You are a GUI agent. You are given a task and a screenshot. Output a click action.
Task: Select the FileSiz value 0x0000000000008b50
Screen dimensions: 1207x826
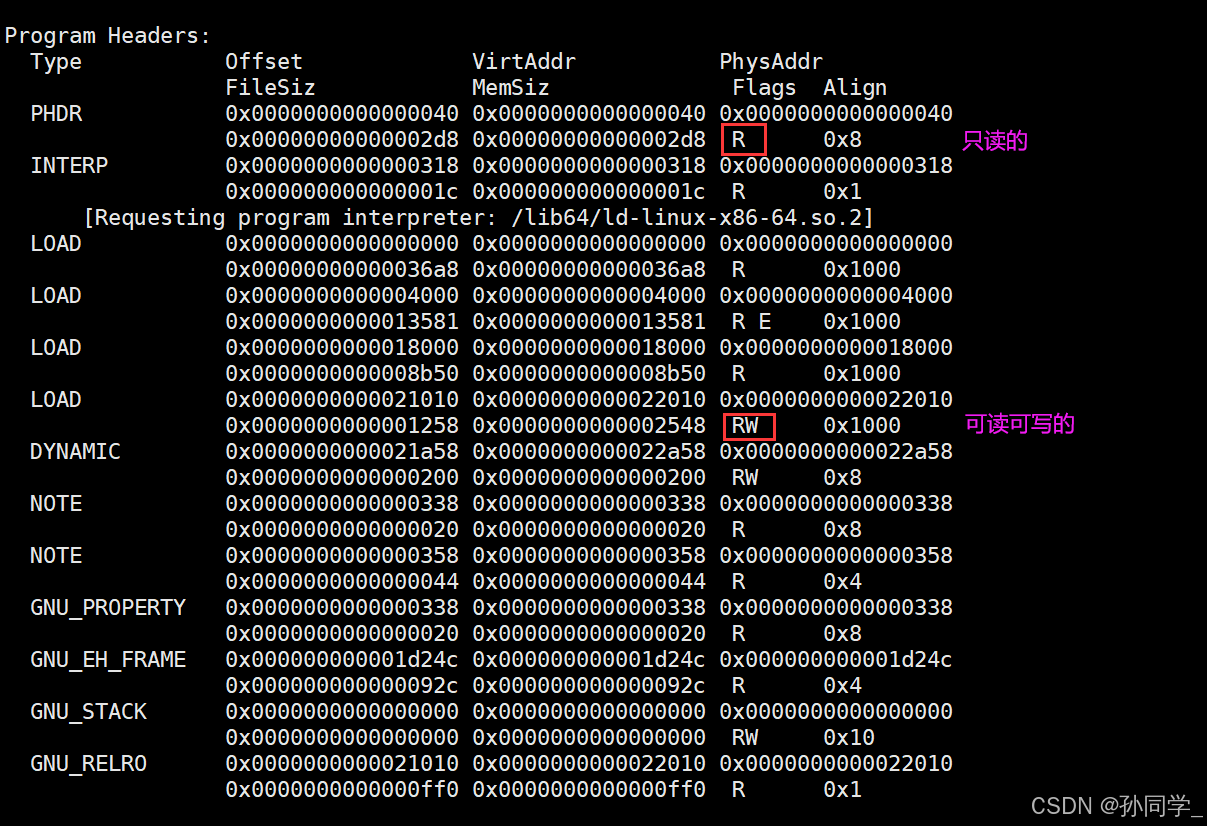click(342, 374)
